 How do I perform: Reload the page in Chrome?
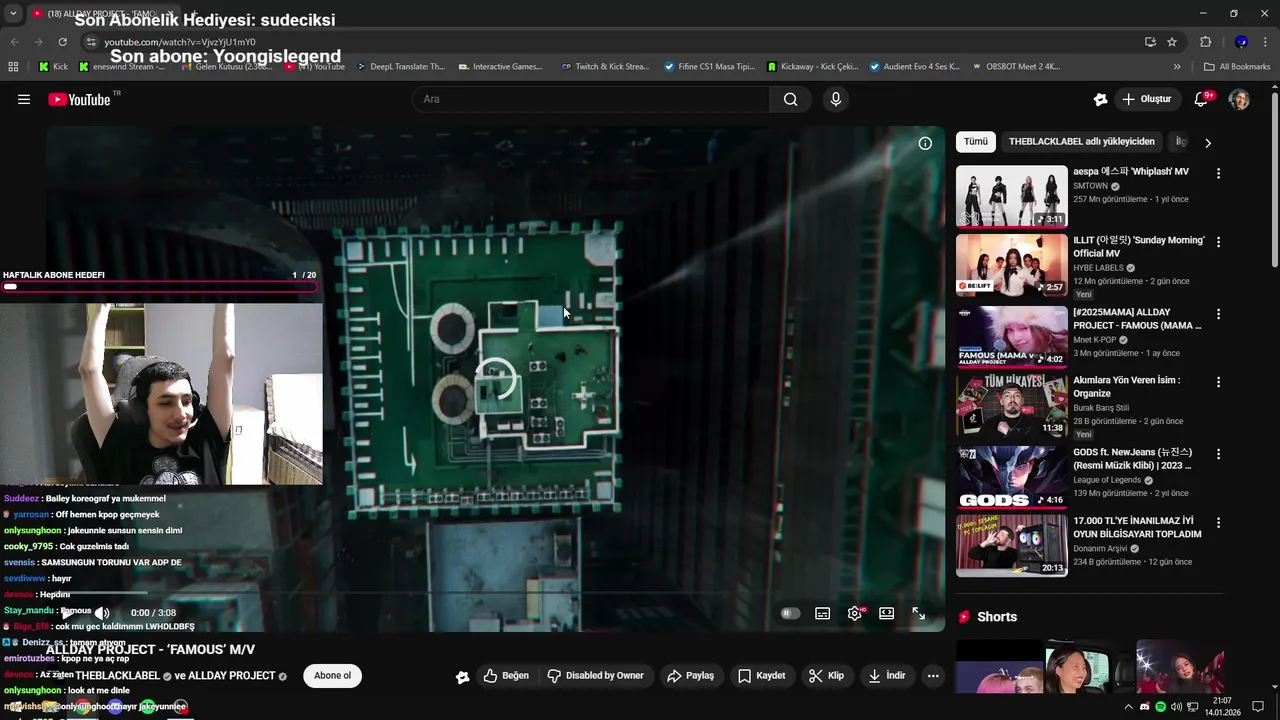(x=62, y=42)
